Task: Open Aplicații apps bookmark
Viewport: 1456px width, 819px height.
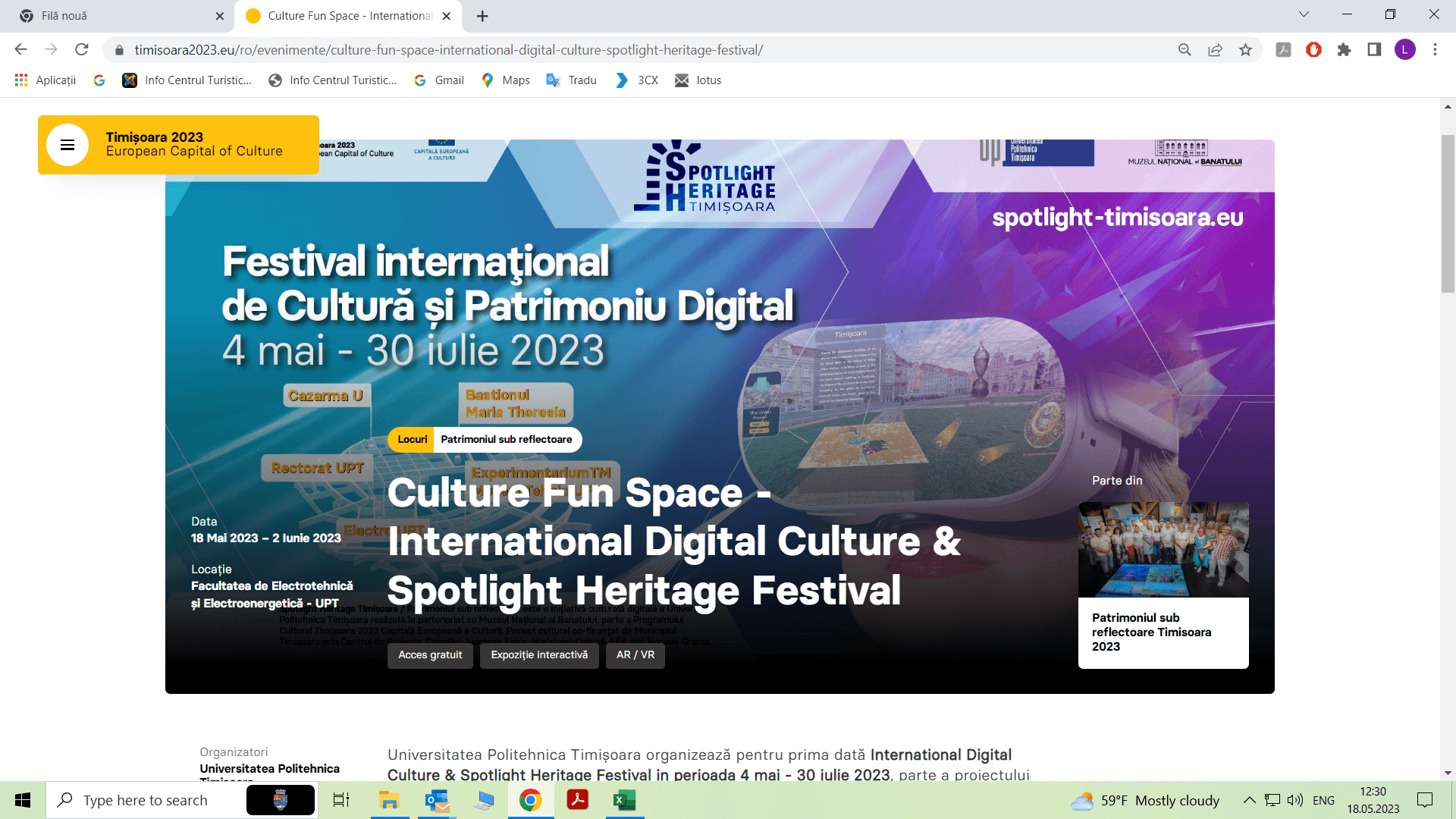Action: pyautogui.click(x=45, y=80)
